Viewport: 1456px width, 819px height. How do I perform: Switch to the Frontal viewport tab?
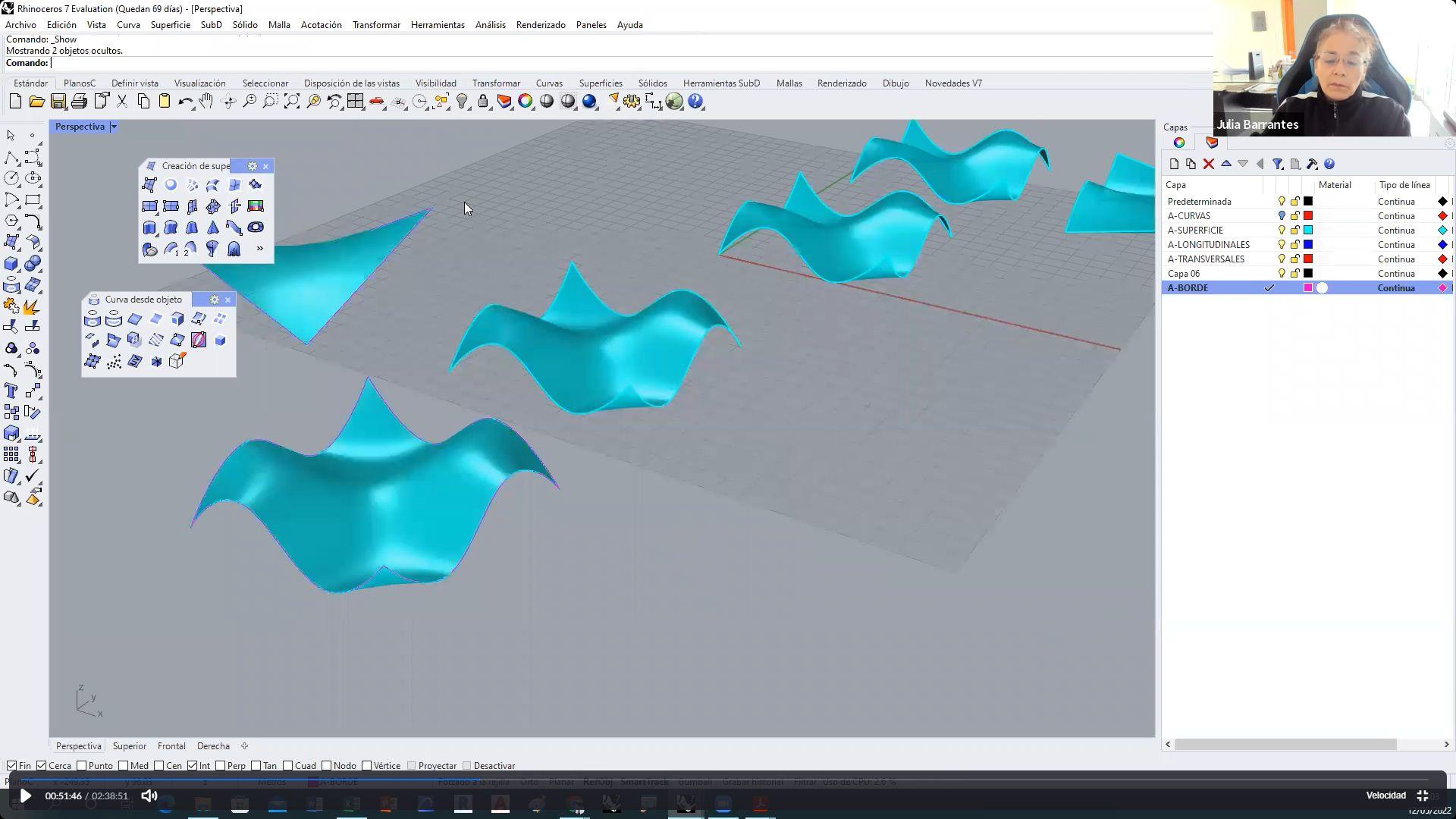pyautogui.click(x=171, y=746)
